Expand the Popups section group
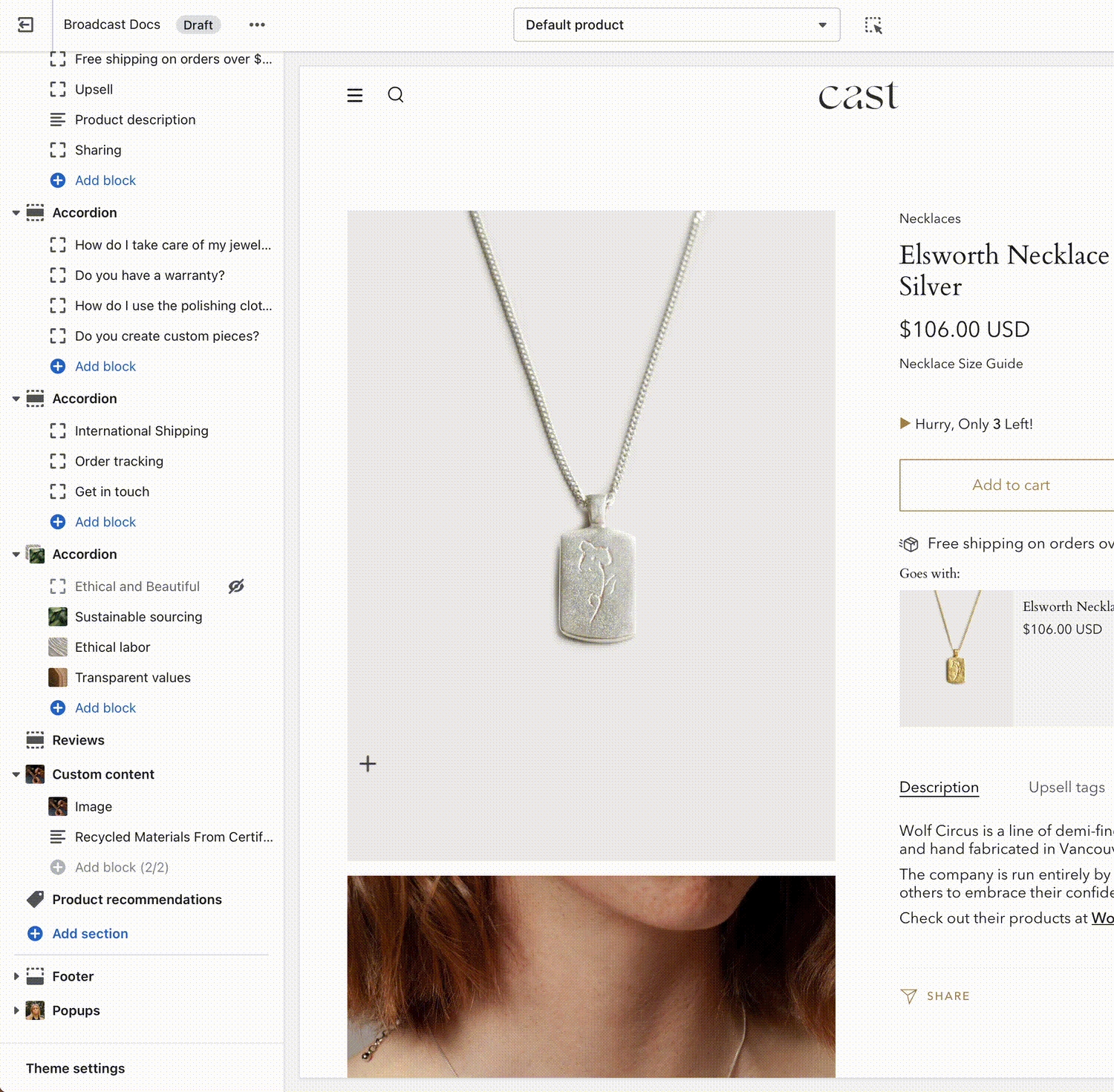The height and width of the screenshot is (1092, 1114). point(16,1010)
